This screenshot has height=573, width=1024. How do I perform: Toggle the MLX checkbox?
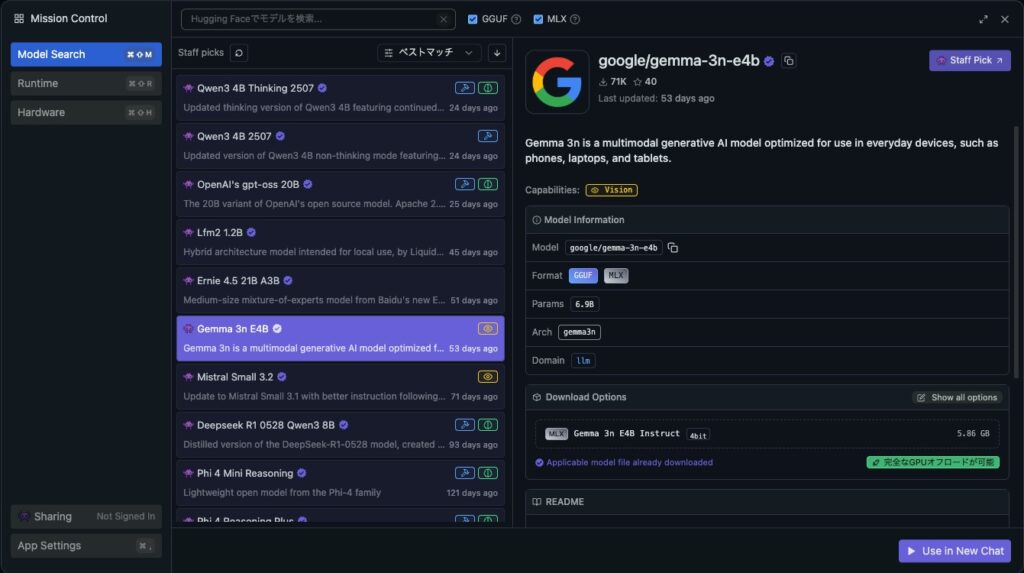click(538, 19)
